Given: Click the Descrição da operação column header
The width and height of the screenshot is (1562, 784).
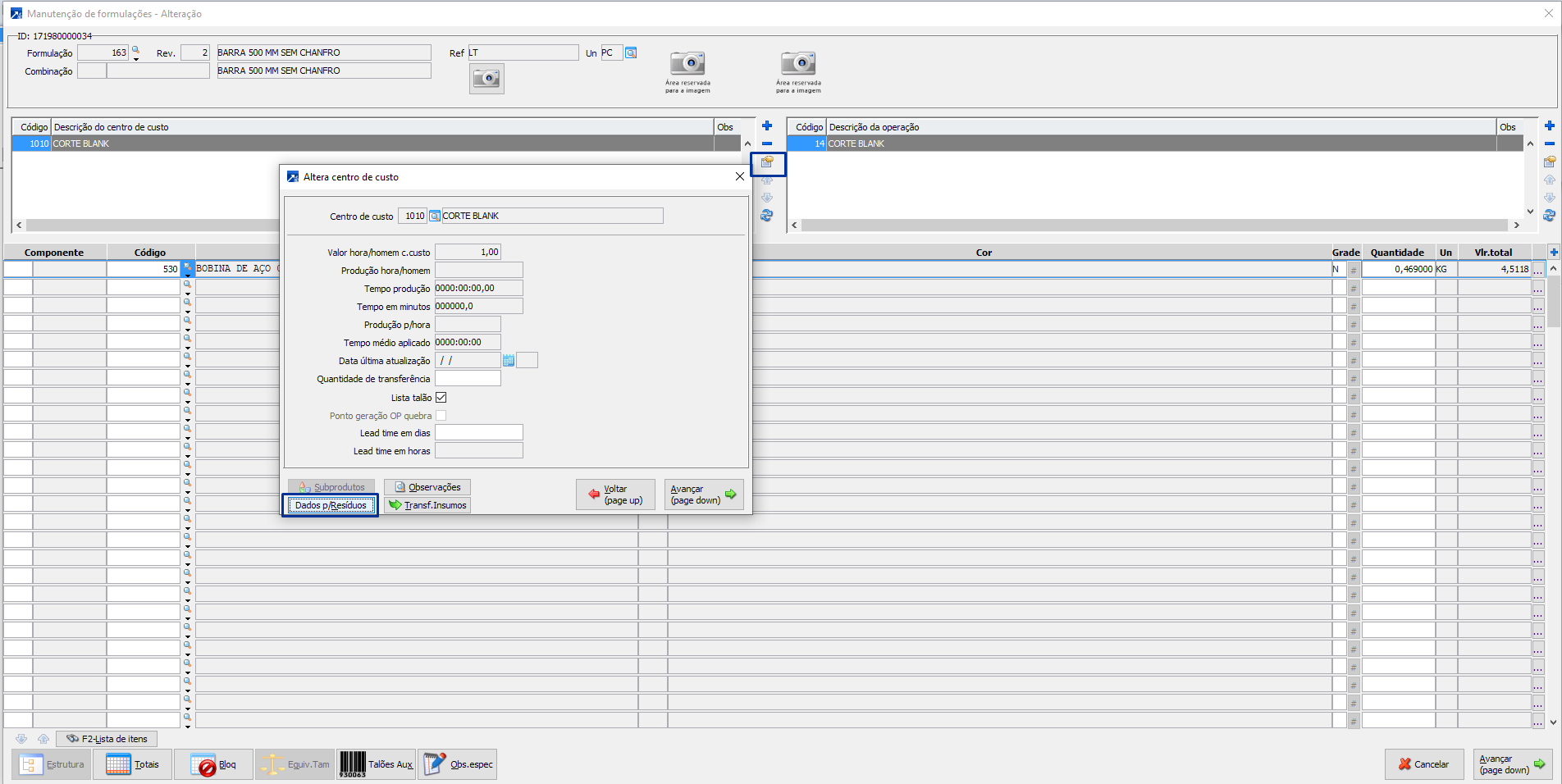Looking at the screenshot, I should click(874, 127).
